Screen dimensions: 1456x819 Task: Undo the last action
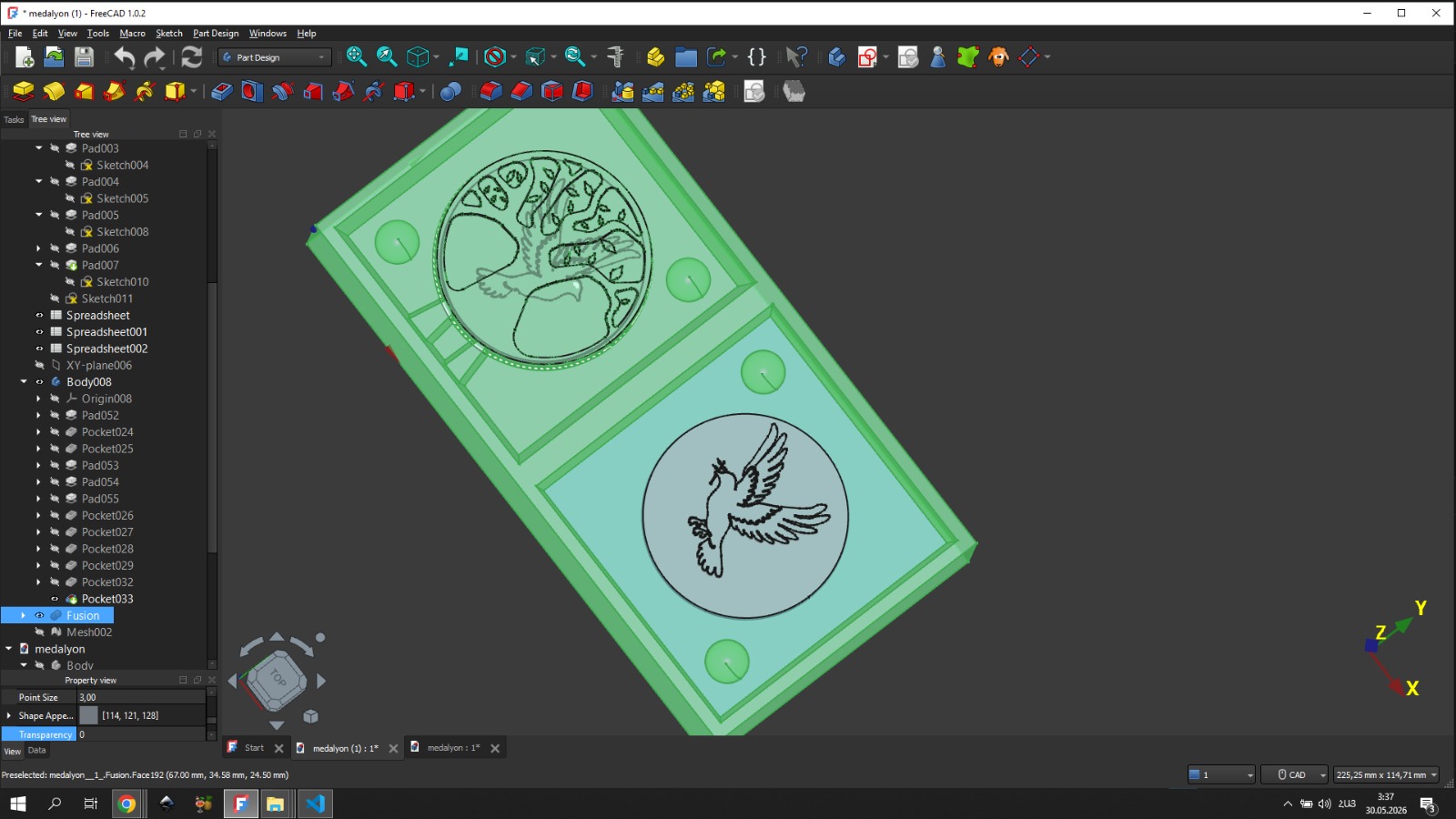125,57
